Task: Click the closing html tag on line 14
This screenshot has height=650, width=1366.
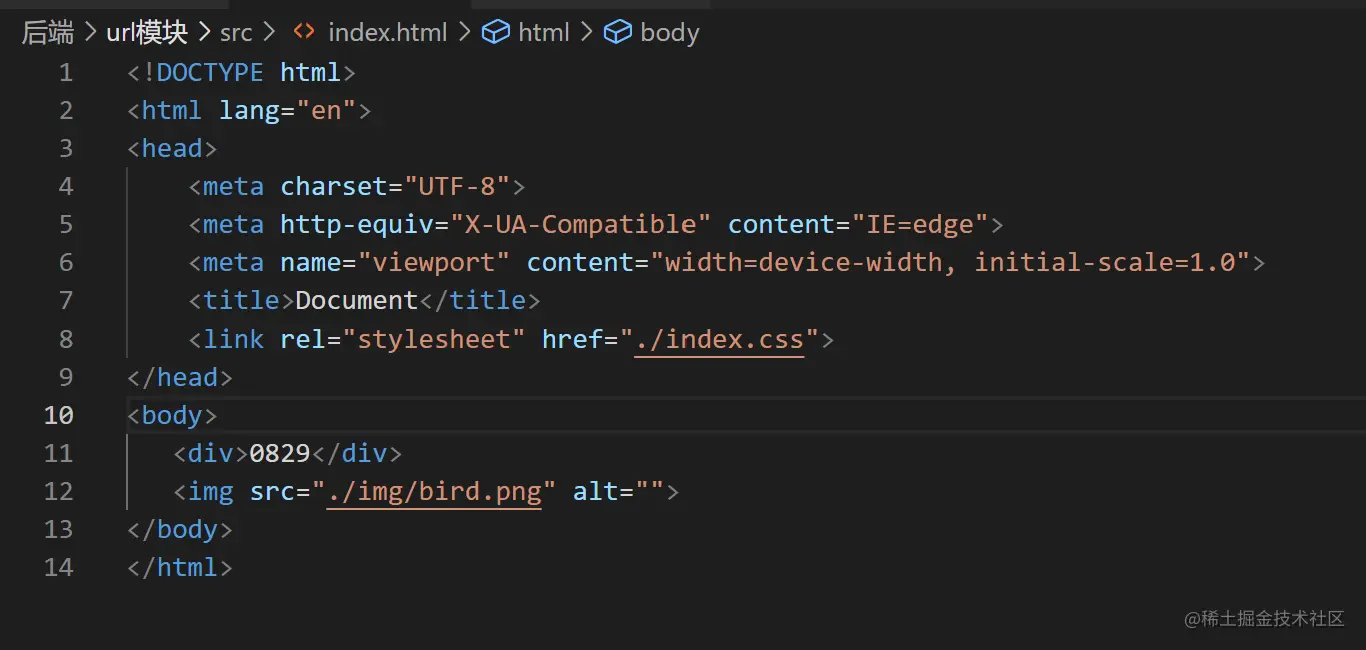Action: pos(180,567)
